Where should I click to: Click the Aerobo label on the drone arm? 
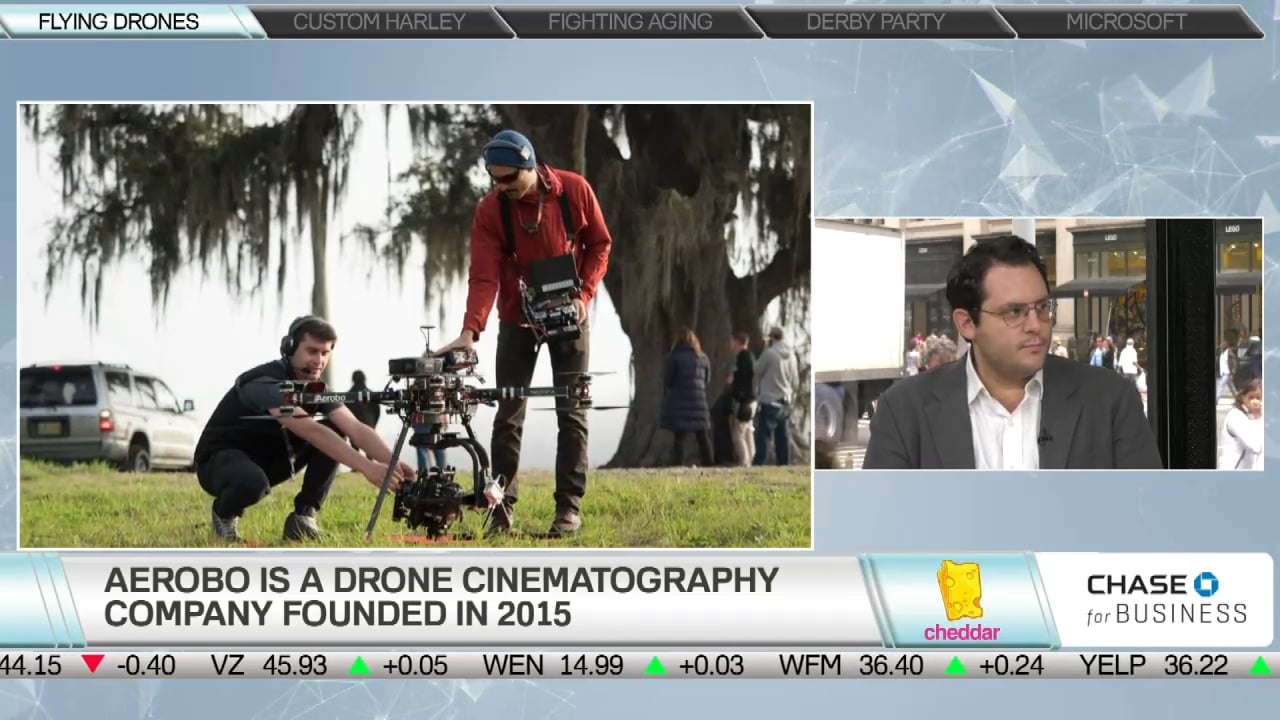[330, 398]
